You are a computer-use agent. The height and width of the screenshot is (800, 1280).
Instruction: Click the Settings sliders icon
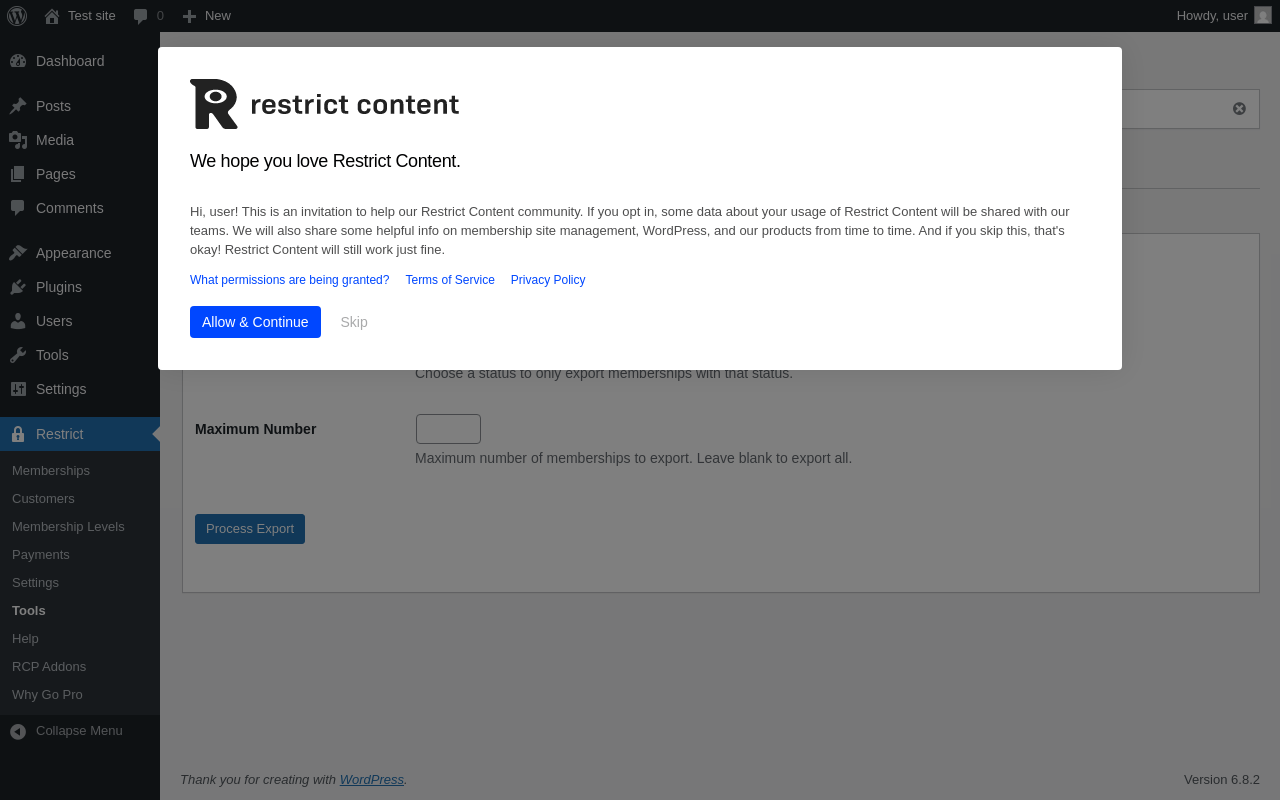[18, 389]
